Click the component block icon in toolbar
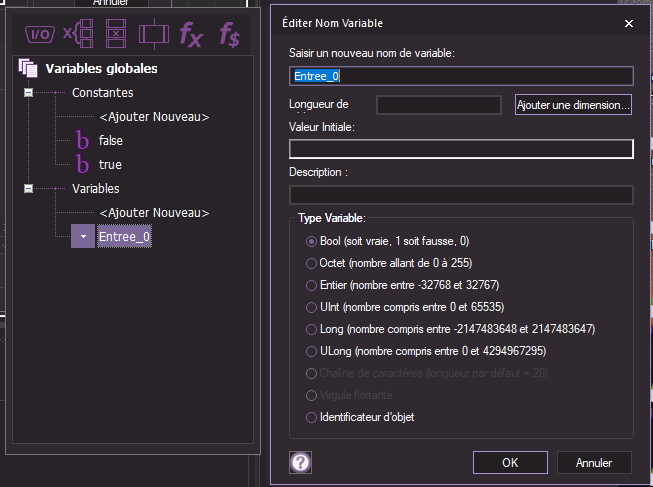 pos(155,35)
